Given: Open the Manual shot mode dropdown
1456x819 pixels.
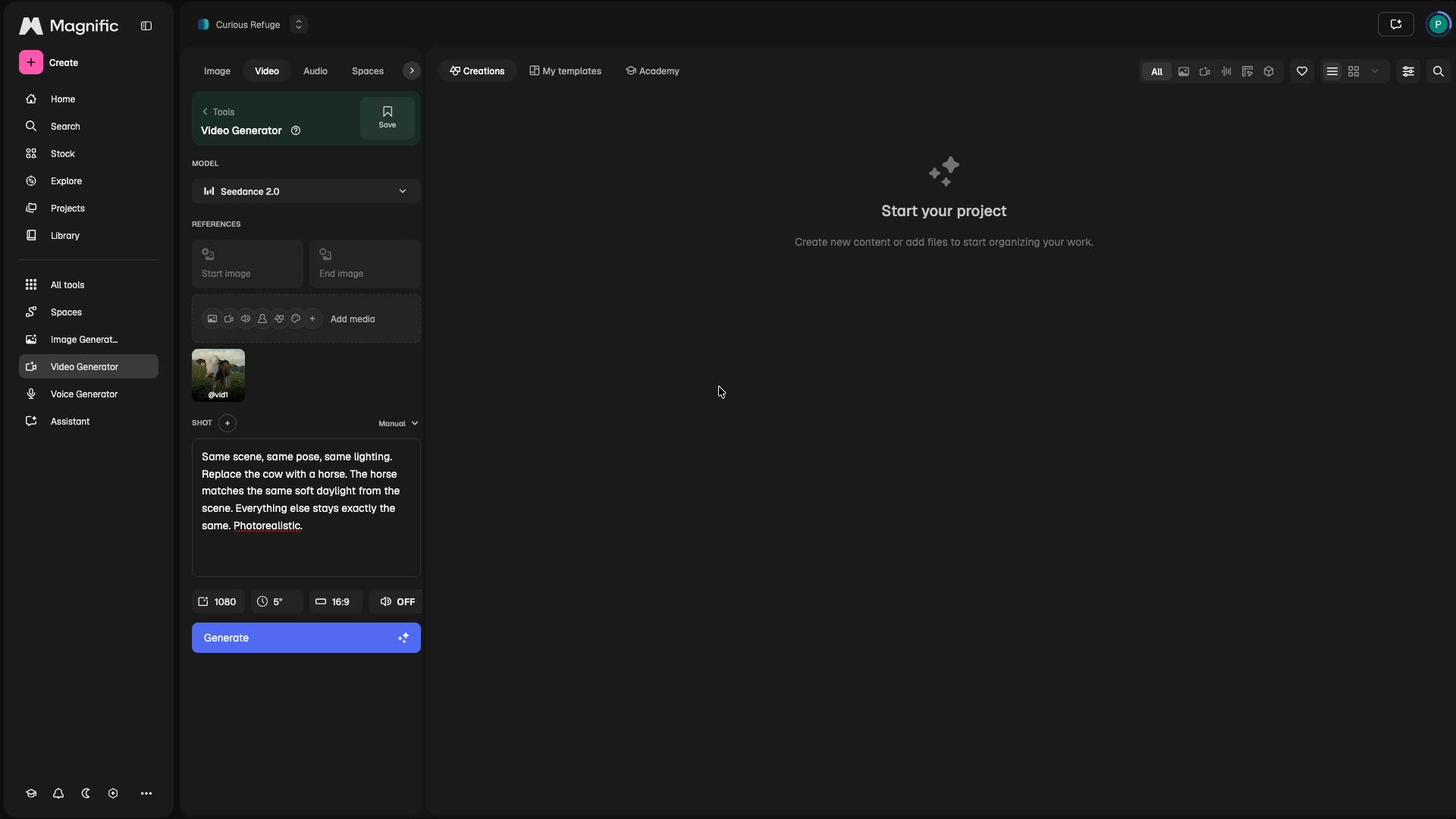Looking at the screenshot, I should point(398,423).
